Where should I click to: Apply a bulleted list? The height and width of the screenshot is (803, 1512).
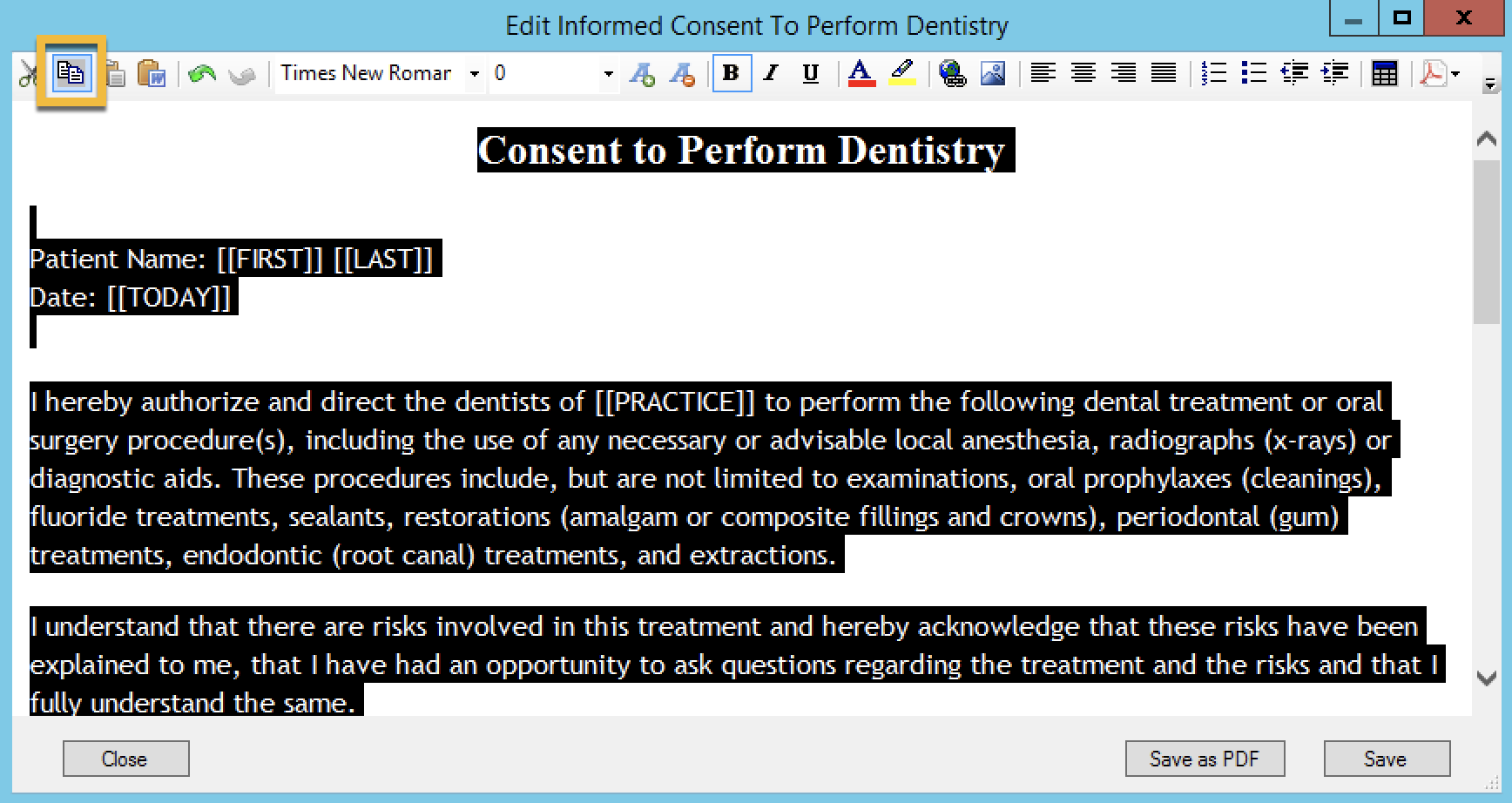1253,73
